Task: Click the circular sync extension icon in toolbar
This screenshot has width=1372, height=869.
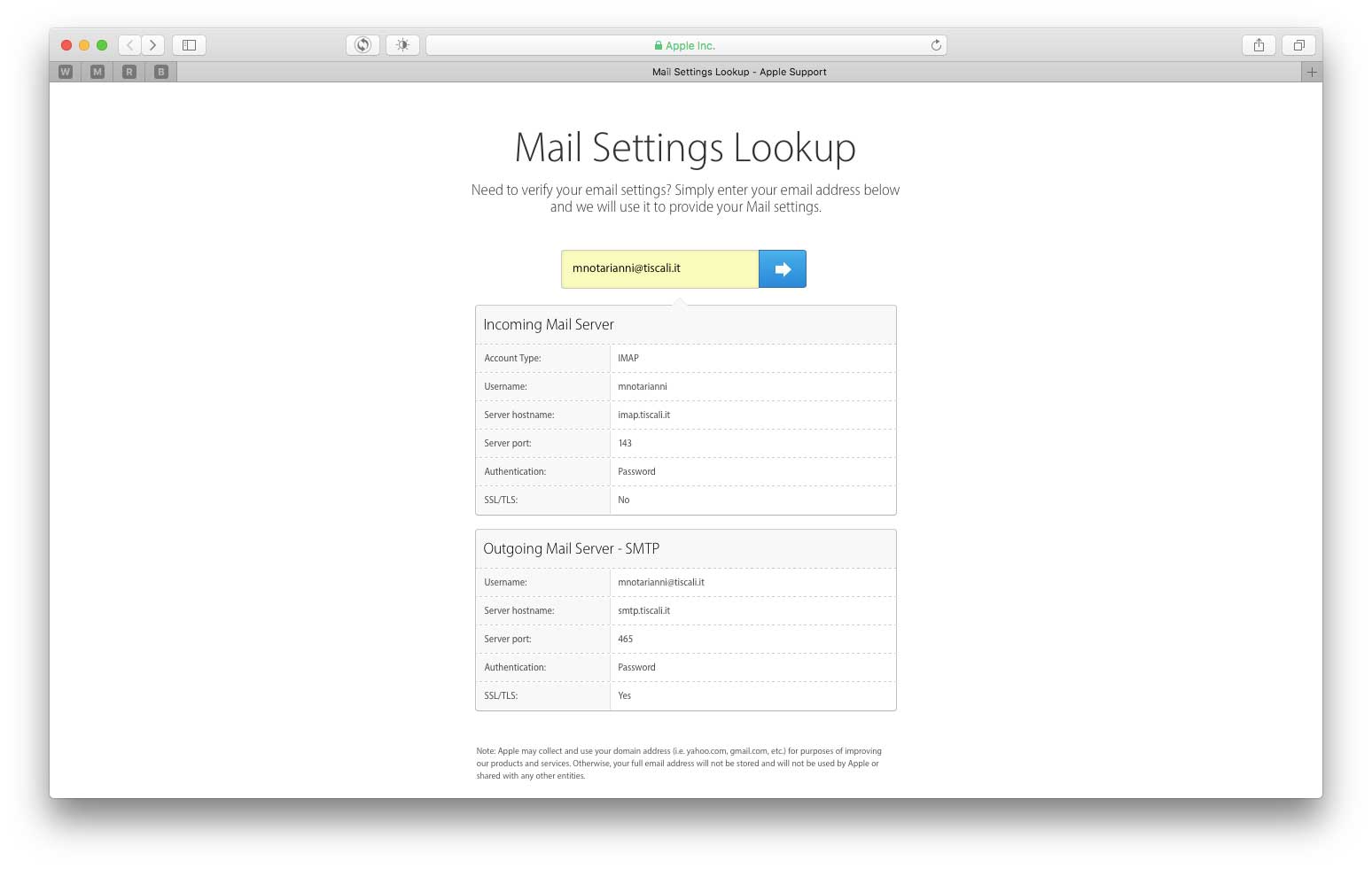Action: [362, 45]
